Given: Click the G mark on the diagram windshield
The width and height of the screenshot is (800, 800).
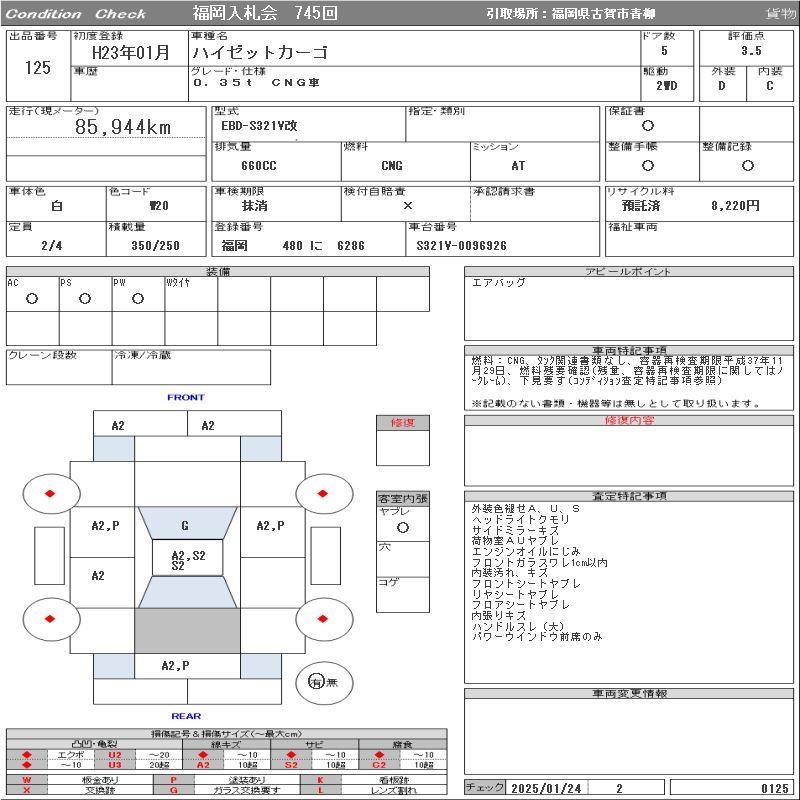Looking at the screenshot, I should point(185,526).
